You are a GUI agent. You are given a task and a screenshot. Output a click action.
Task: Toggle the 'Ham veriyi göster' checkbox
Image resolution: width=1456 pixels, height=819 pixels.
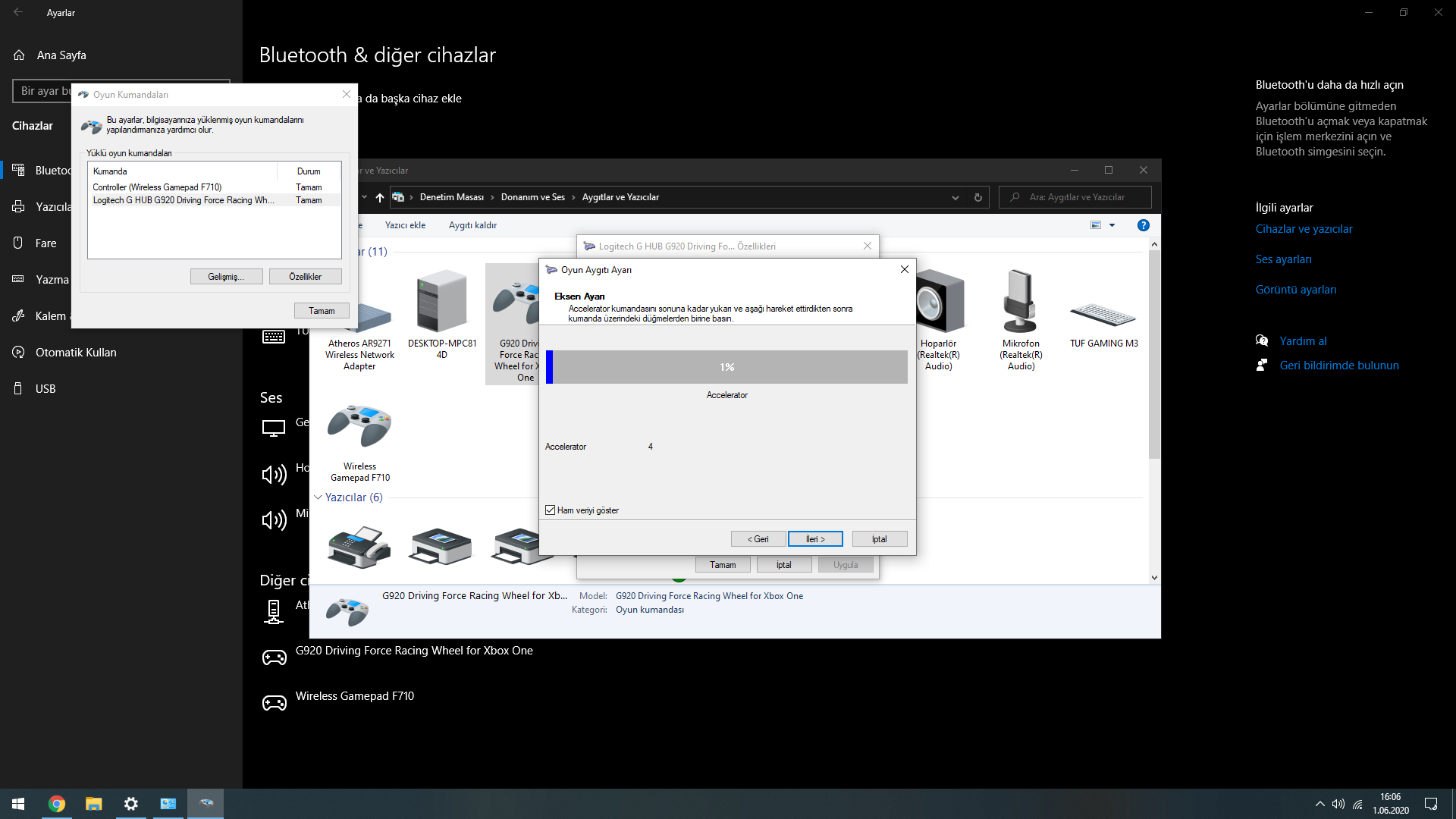tap(550, 510)
